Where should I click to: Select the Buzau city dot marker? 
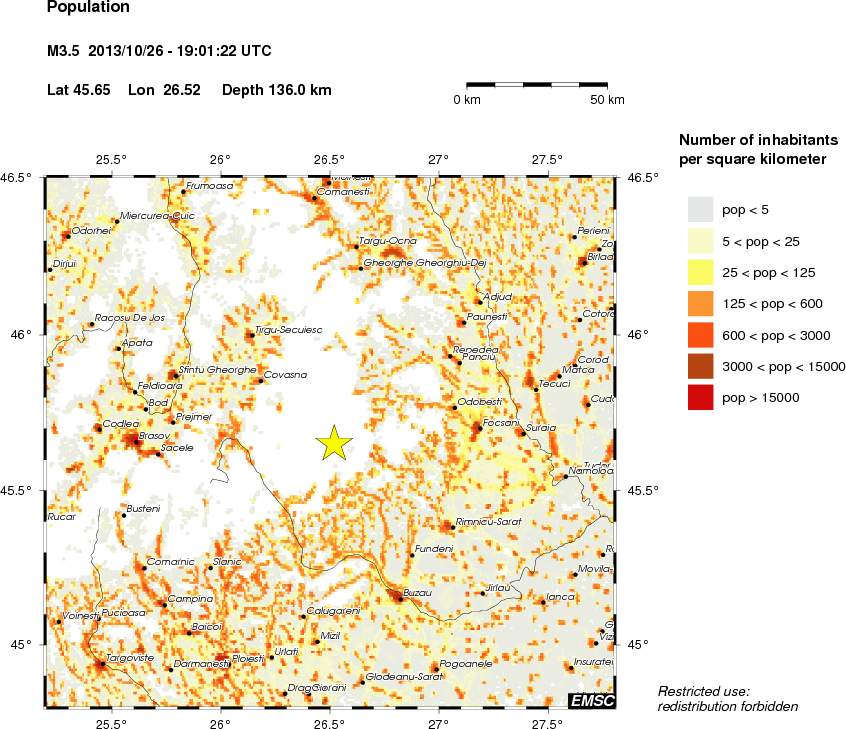pos(400,599)
